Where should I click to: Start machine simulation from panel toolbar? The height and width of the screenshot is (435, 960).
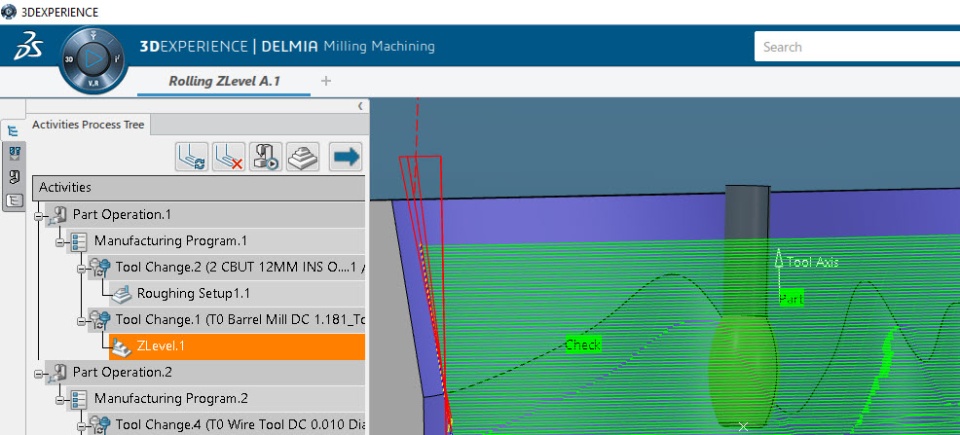click(x=266, y=156)
